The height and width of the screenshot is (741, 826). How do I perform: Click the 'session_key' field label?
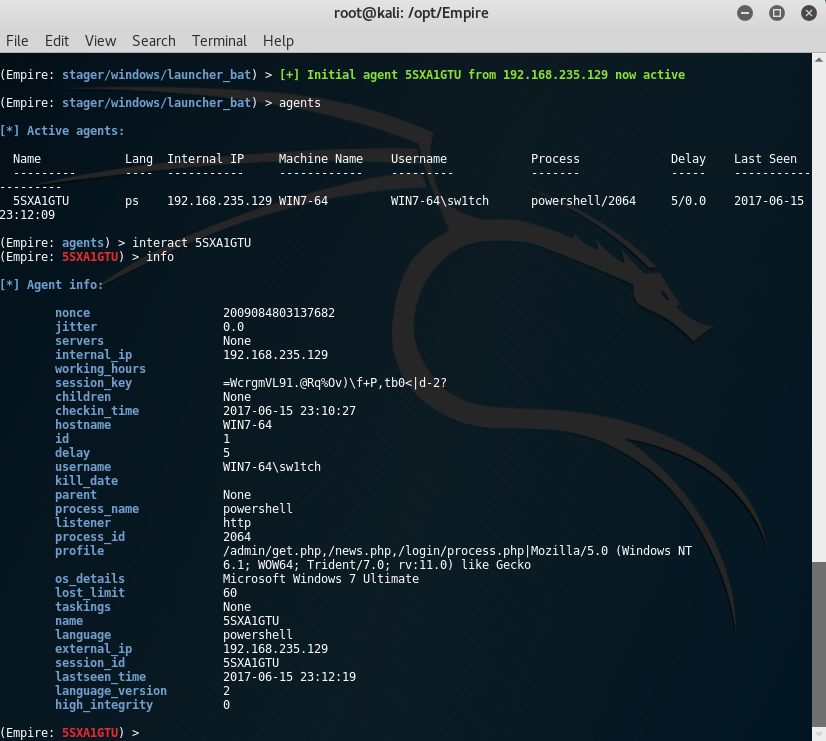point(93,383)
